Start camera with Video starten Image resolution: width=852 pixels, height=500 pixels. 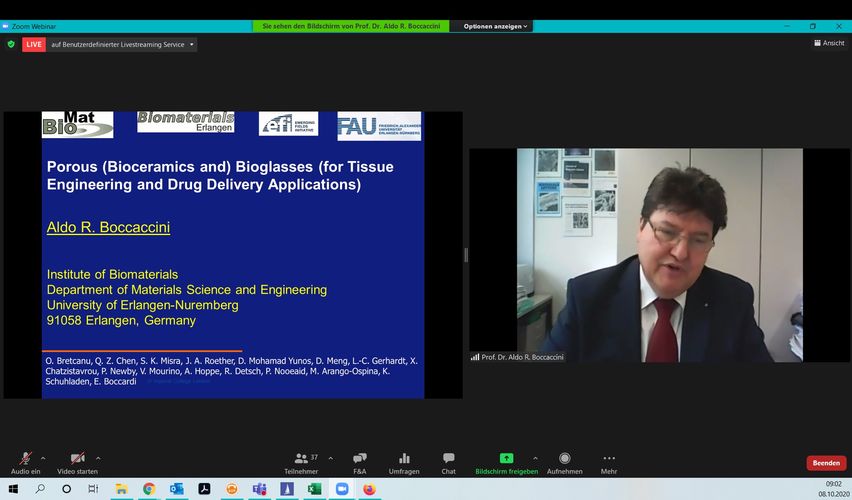pos(77,461)
